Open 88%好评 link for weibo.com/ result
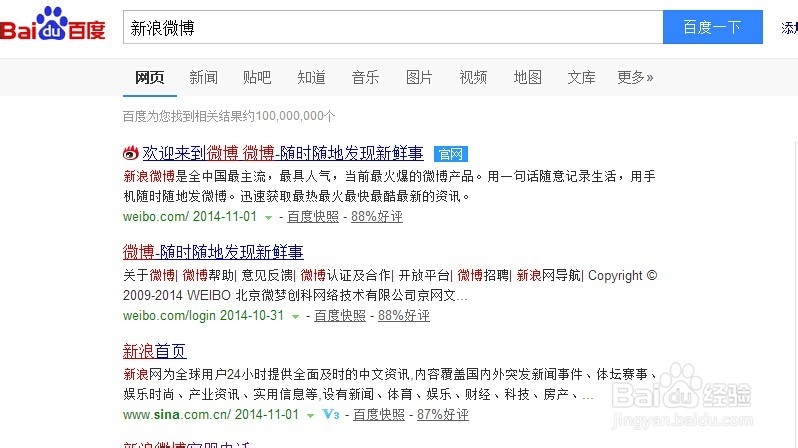 [x=377, y=217]
